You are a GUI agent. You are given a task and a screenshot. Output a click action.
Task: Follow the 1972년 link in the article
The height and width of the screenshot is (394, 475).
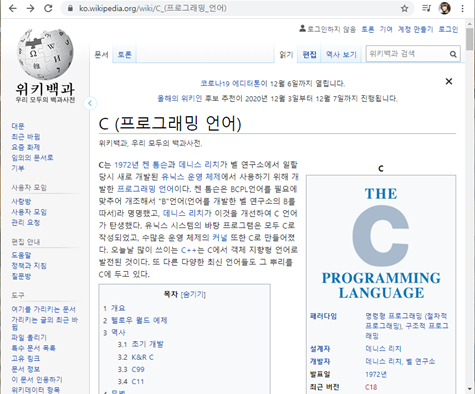[126, 165]
